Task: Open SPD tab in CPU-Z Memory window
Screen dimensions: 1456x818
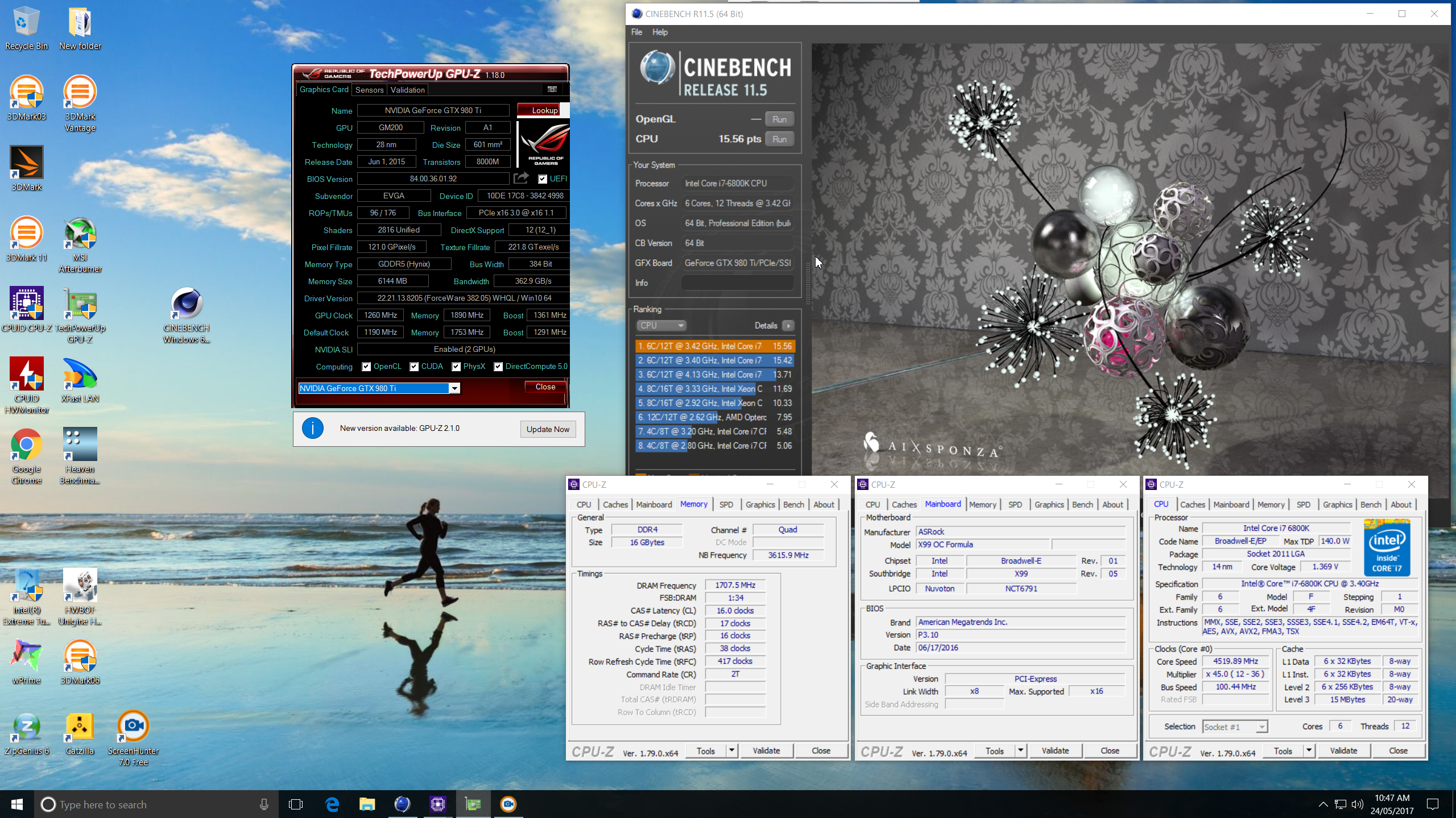Action: 726,504
